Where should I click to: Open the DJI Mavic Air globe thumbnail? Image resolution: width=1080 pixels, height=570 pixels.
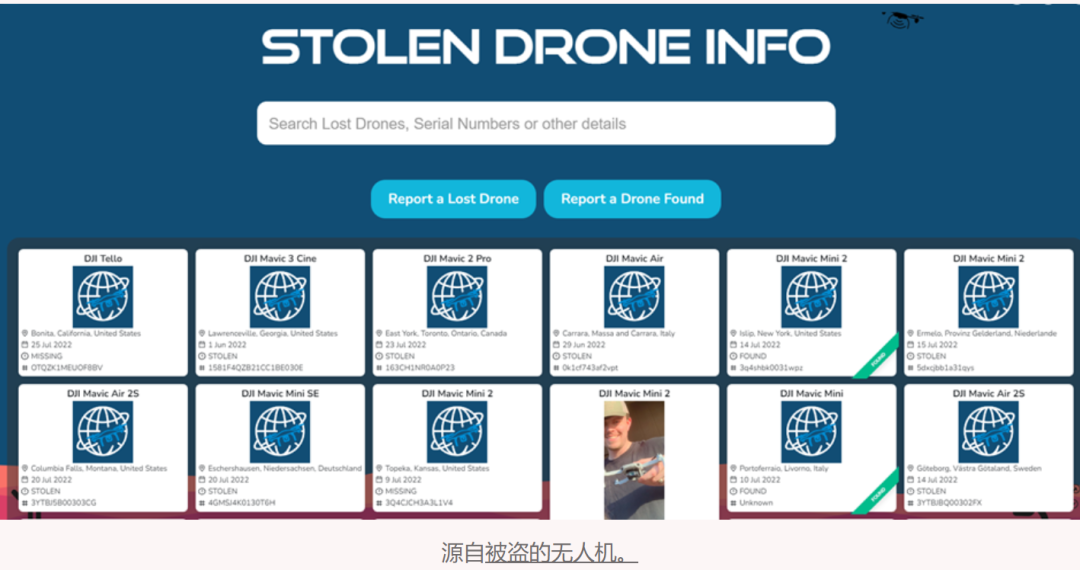(x=634, y=297)
